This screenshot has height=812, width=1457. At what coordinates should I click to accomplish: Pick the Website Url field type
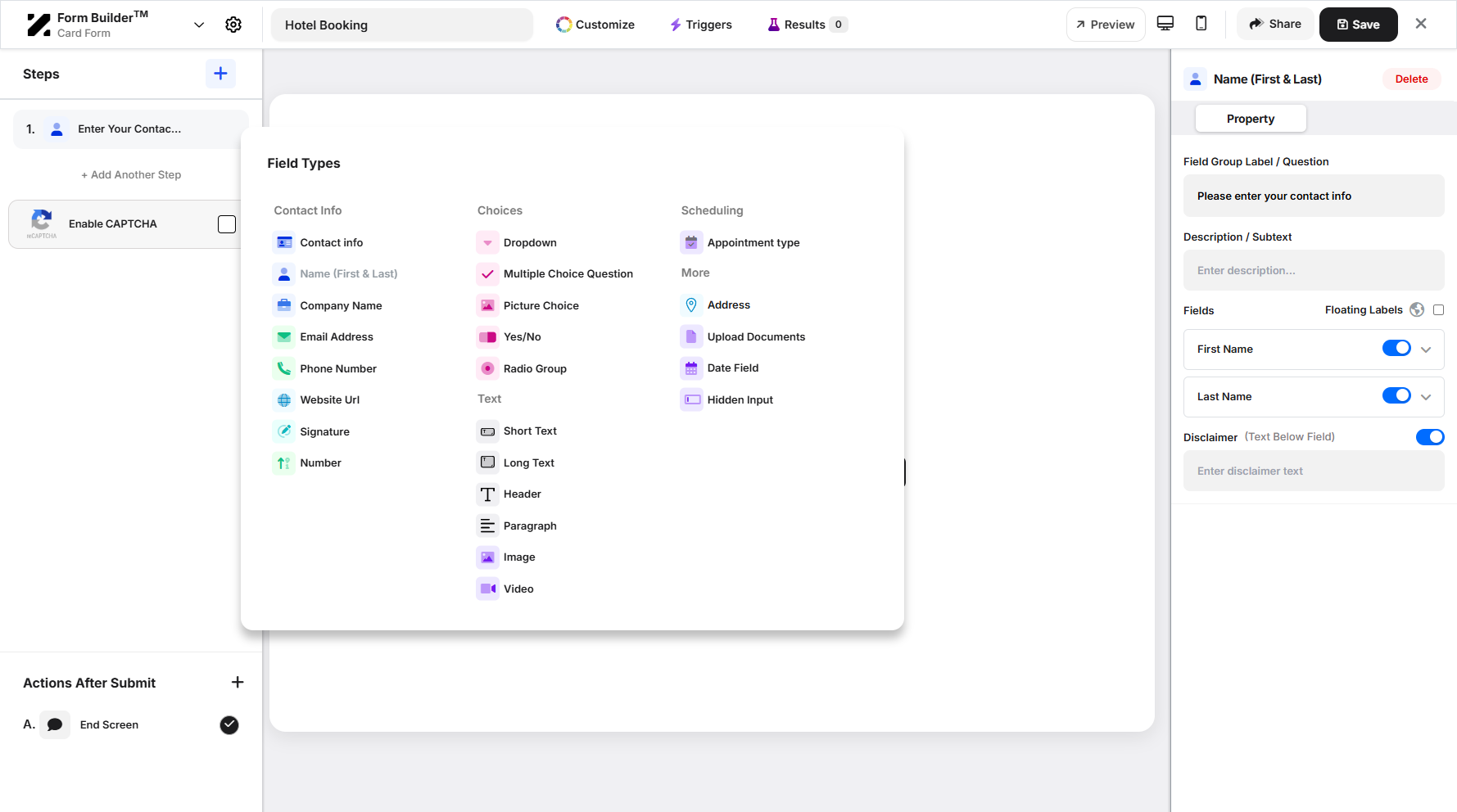click(x=317, y=400)
